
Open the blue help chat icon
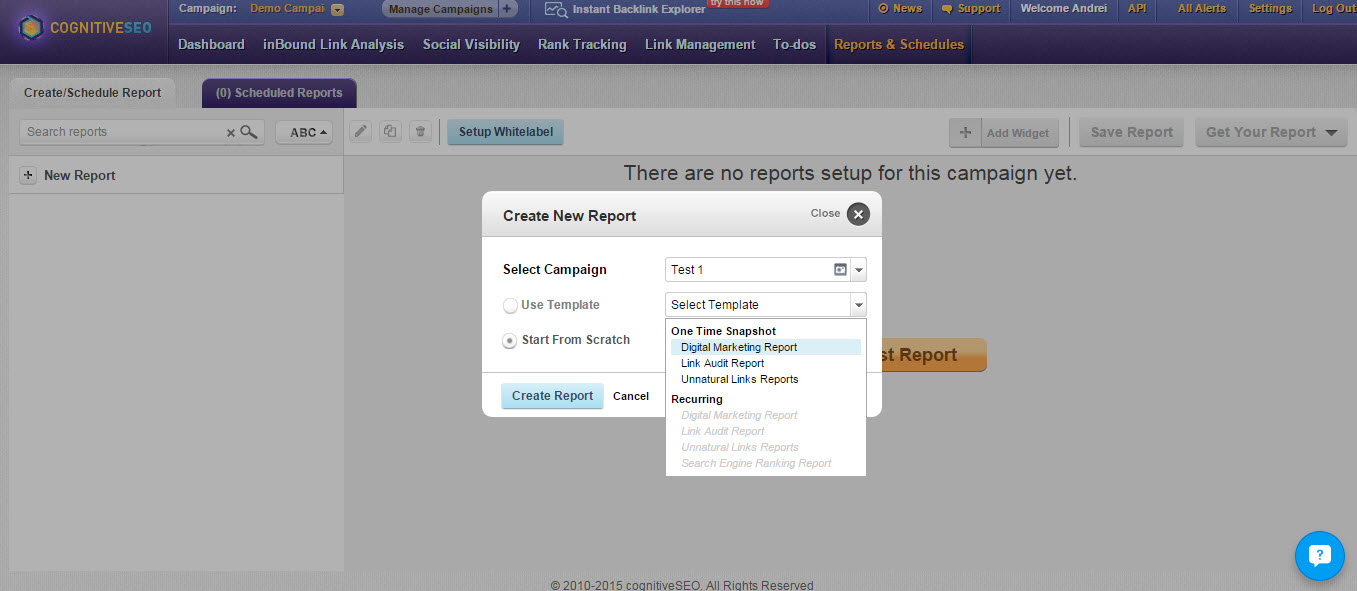1320,556
